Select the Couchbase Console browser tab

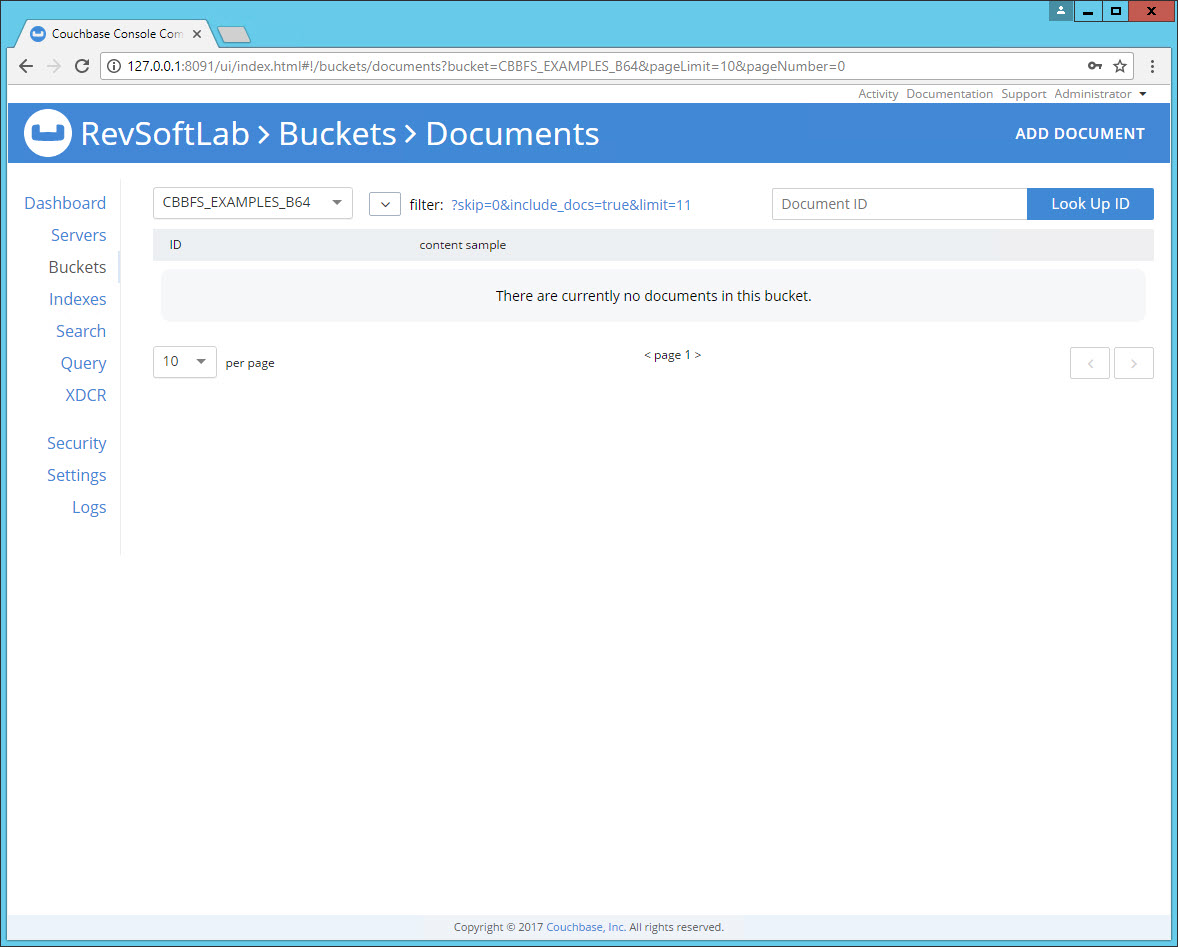116,34
